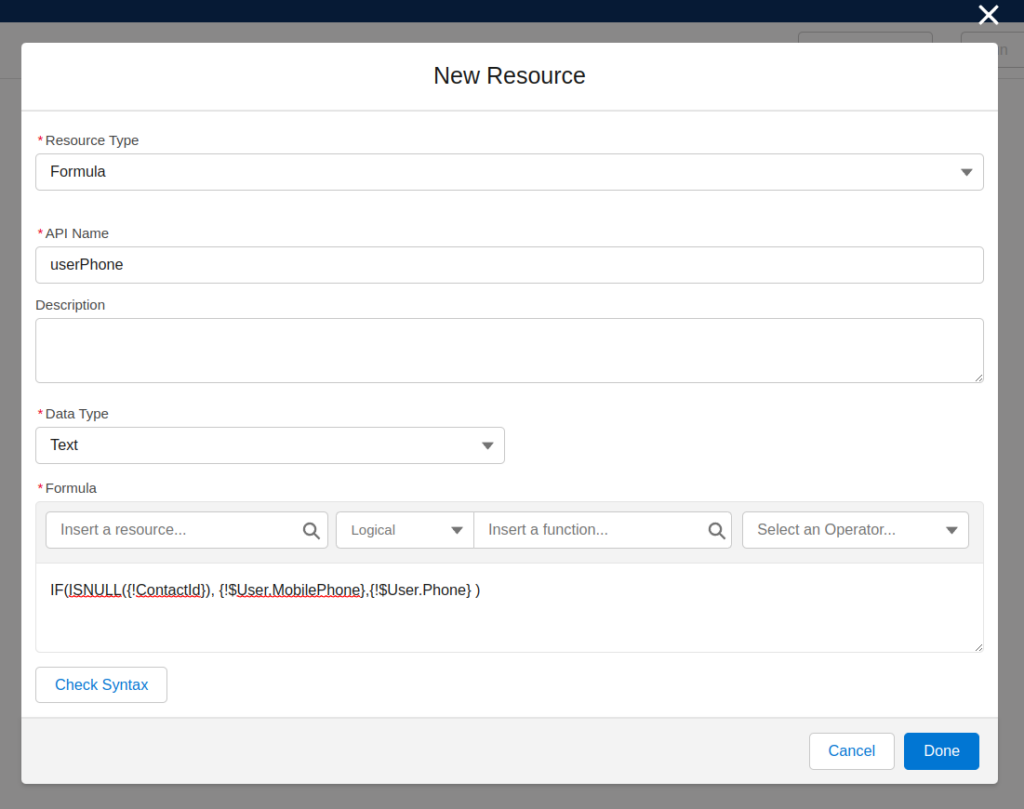Close the New Resource dialog with X
The width and height of the screenshot is (1024, 809).
[988, 15]
